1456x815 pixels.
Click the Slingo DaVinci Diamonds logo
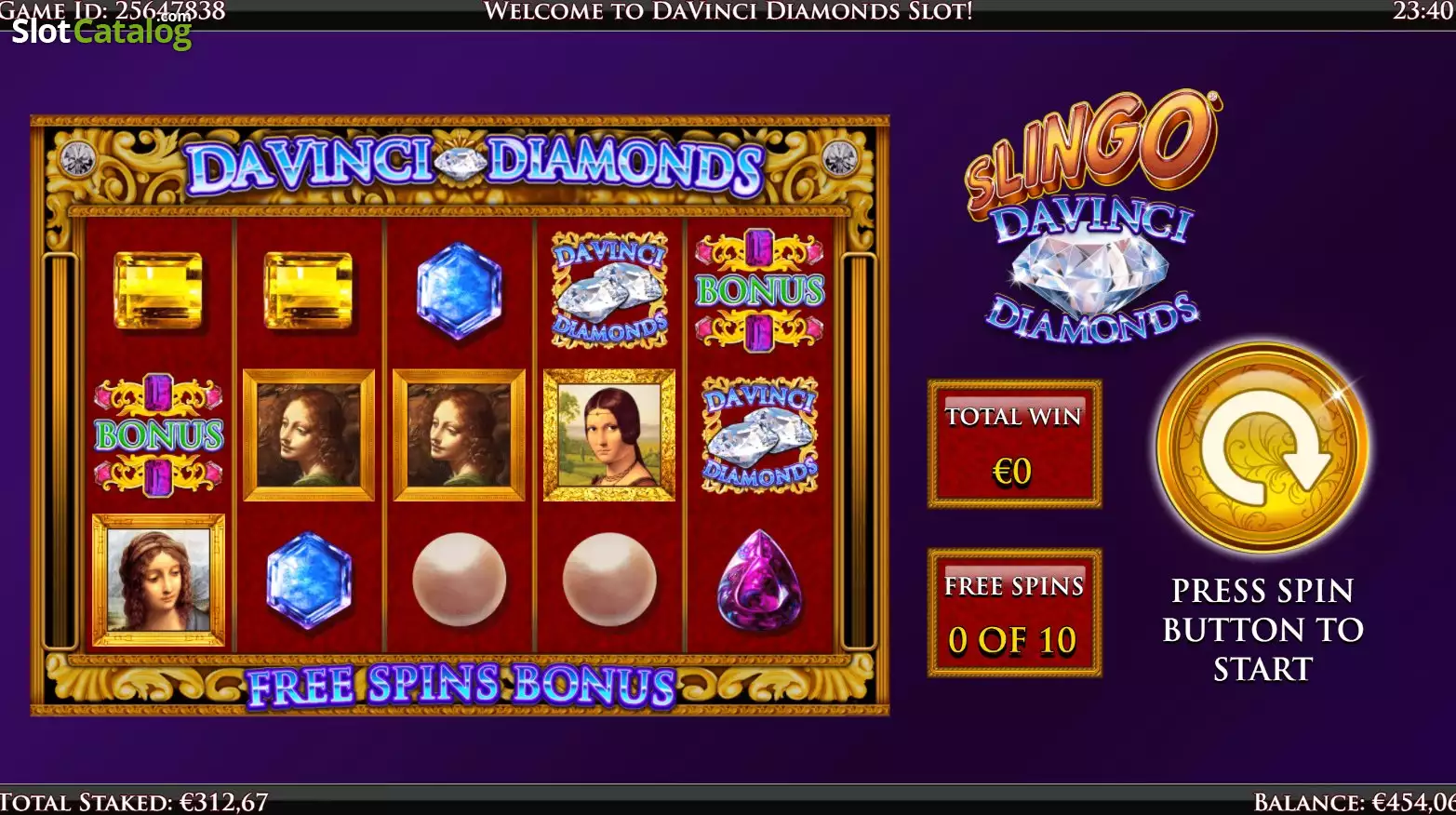click(1092, 217)
